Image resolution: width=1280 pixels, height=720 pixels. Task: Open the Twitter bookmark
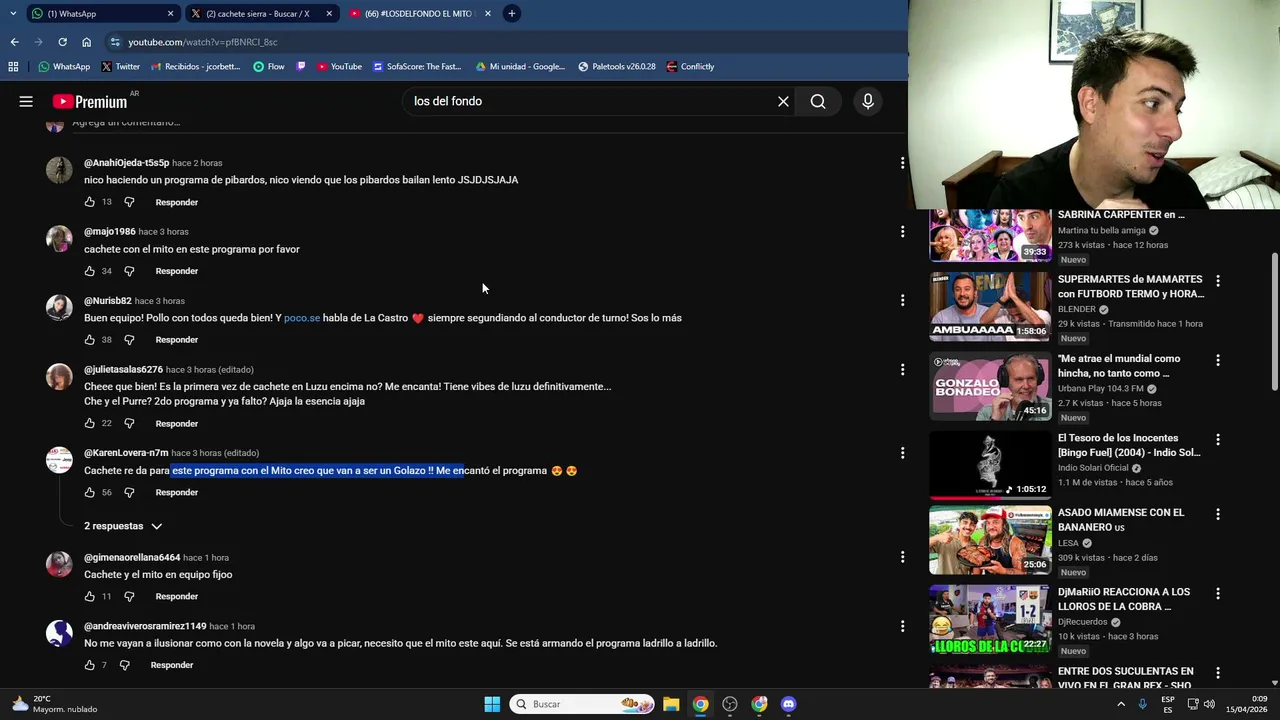120,67
